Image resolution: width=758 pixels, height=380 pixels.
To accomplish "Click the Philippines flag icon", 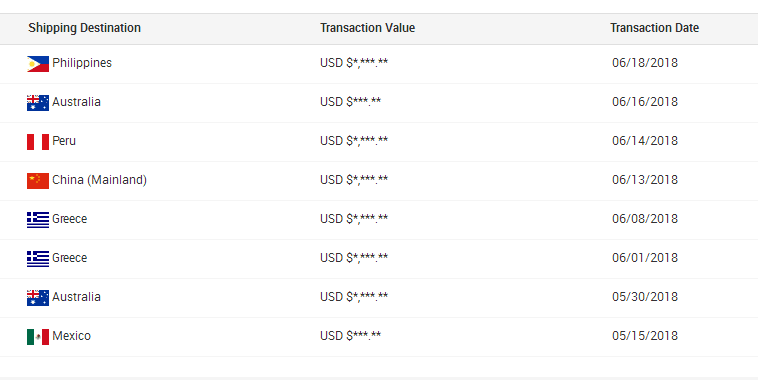I will (38, 64).
